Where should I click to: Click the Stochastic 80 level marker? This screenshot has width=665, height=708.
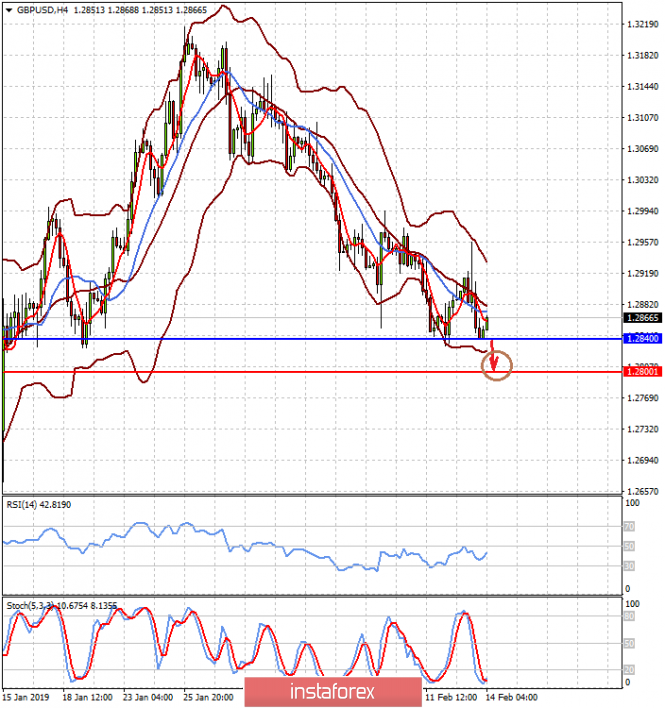coord(630,617)
